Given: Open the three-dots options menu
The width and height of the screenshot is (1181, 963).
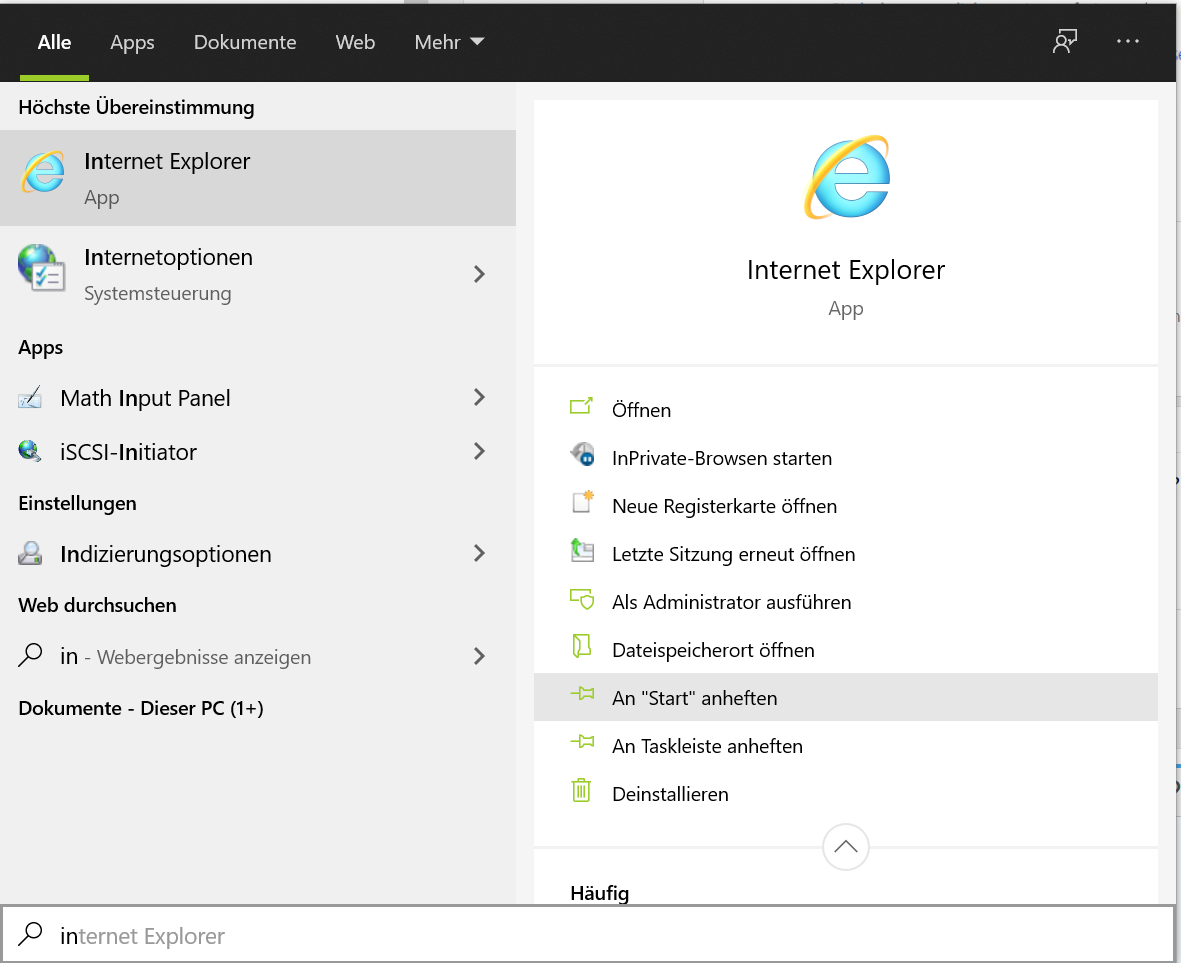Looking at the screenshot, I should point(1128,41).
